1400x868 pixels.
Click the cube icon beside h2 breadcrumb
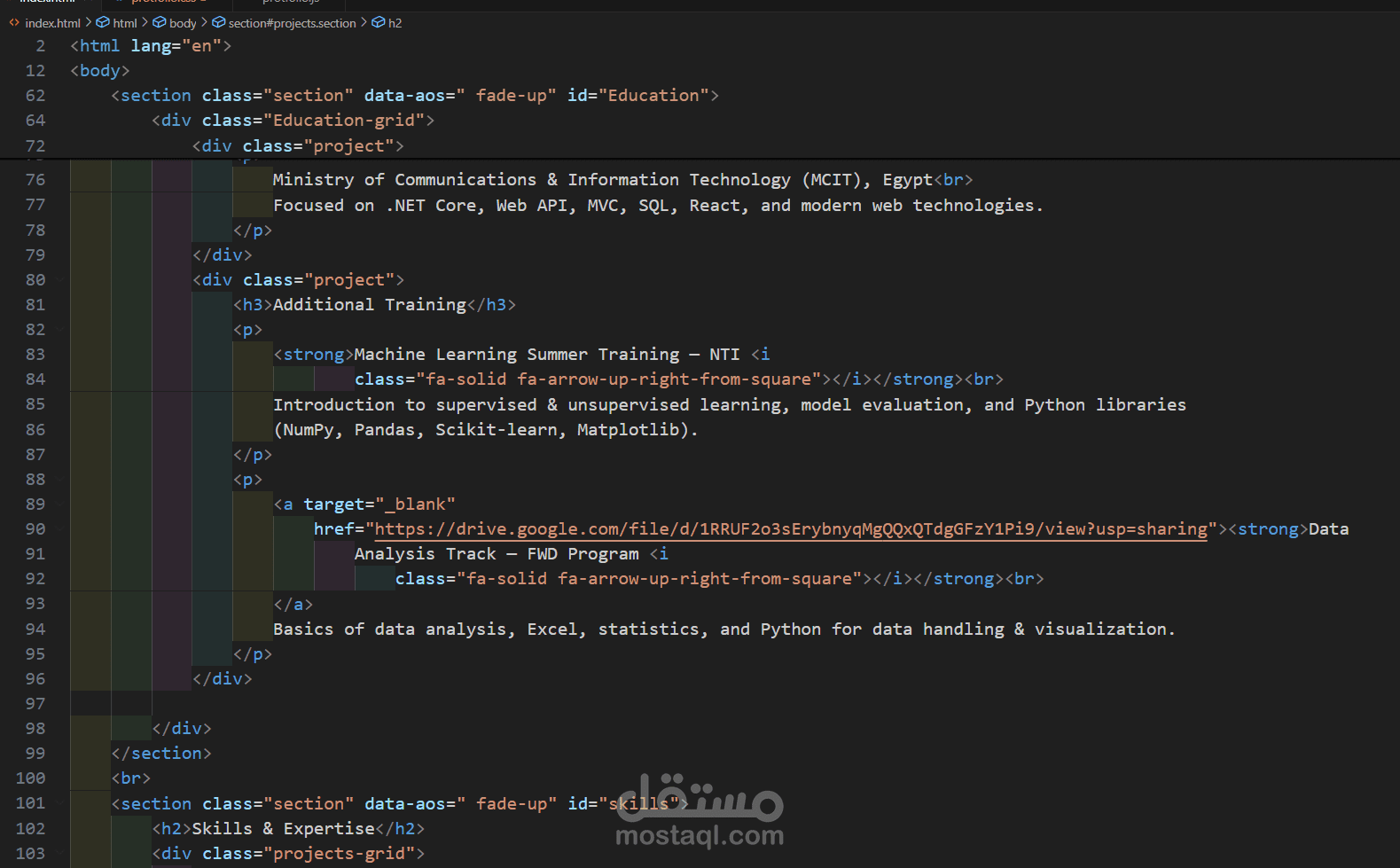pos(379,23)
